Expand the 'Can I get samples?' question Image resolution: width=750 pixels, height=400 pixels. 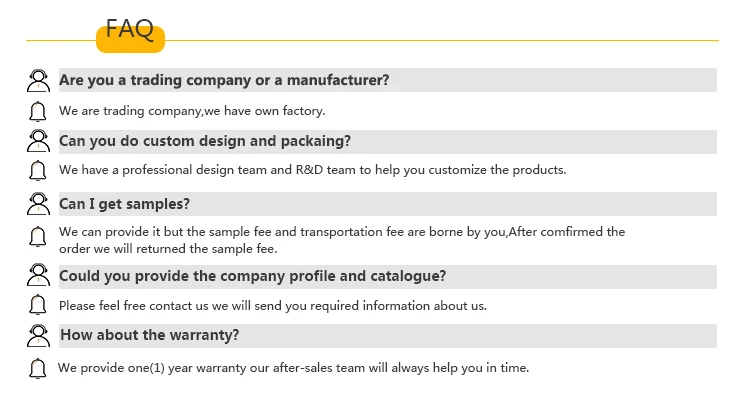[125, 204]
